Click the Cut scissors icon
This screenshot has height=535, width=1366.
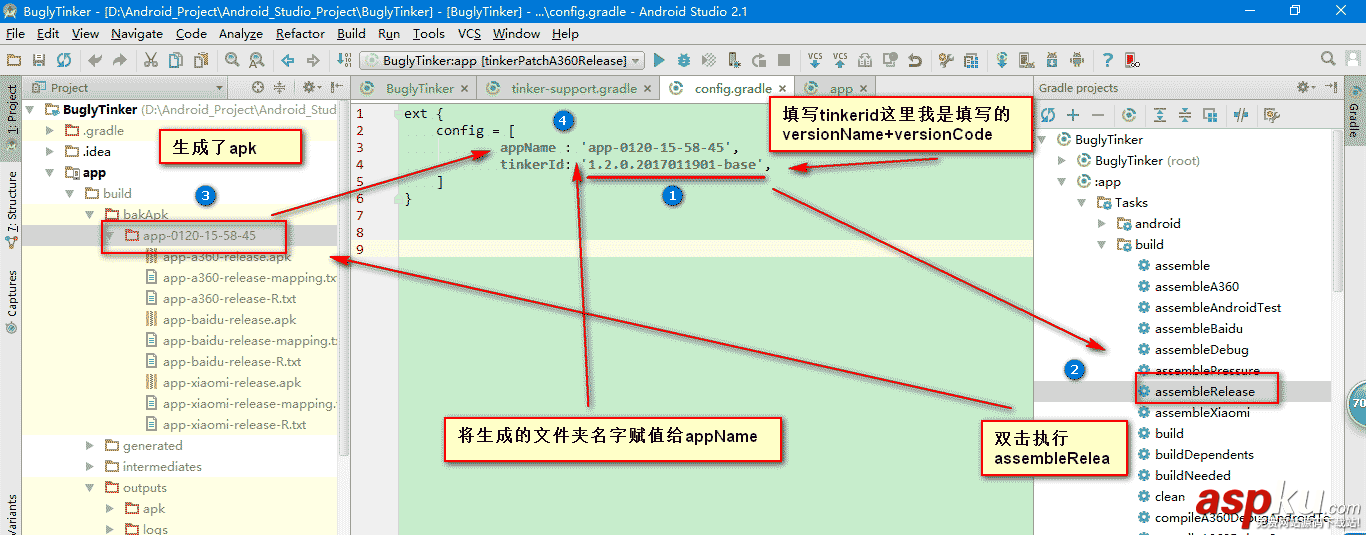pos(151,61)
